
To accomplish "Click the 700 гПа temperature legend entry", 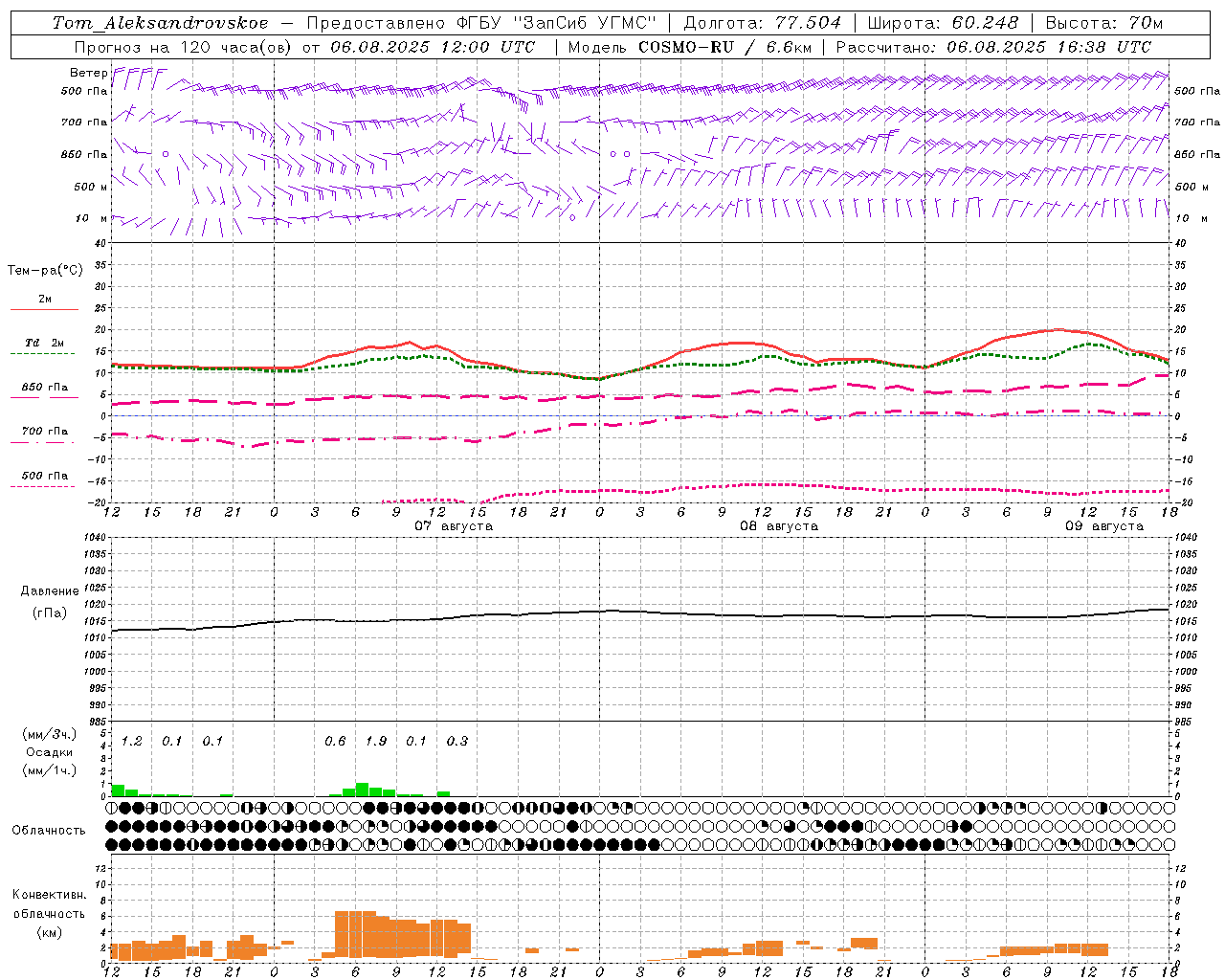I will tap(44, 433).
